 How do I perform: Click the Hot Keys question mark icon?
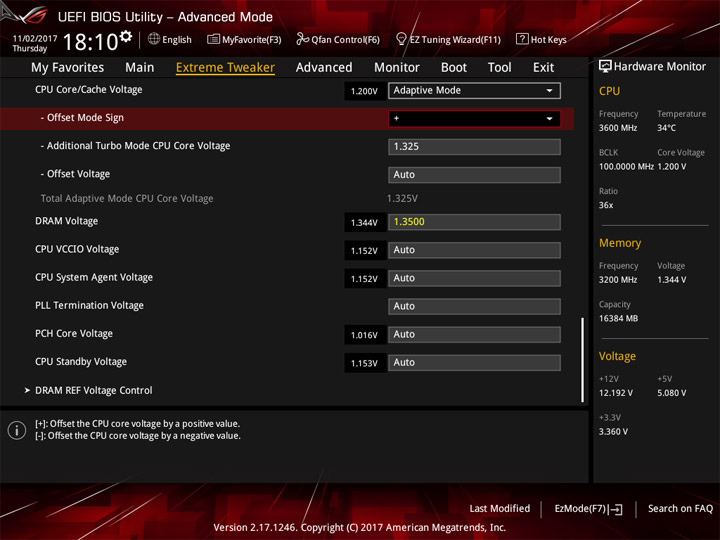pyautogui.click(x=522, y=39)
